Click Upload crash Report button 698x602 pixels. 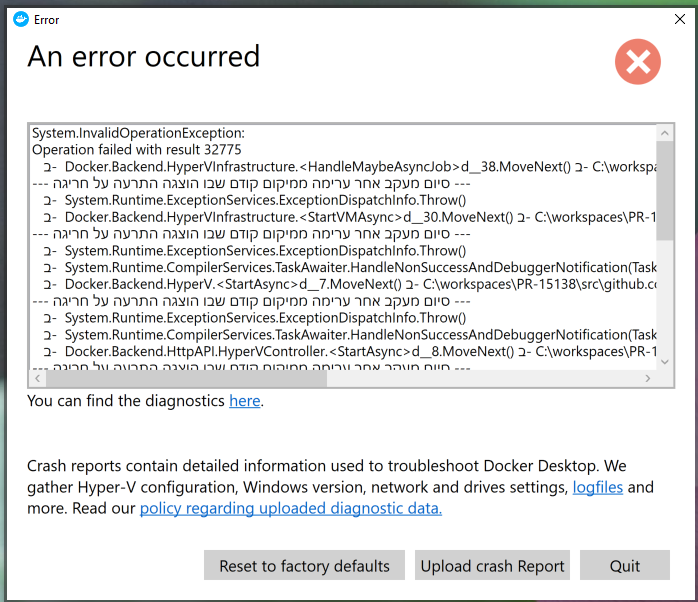coord(492,565)
